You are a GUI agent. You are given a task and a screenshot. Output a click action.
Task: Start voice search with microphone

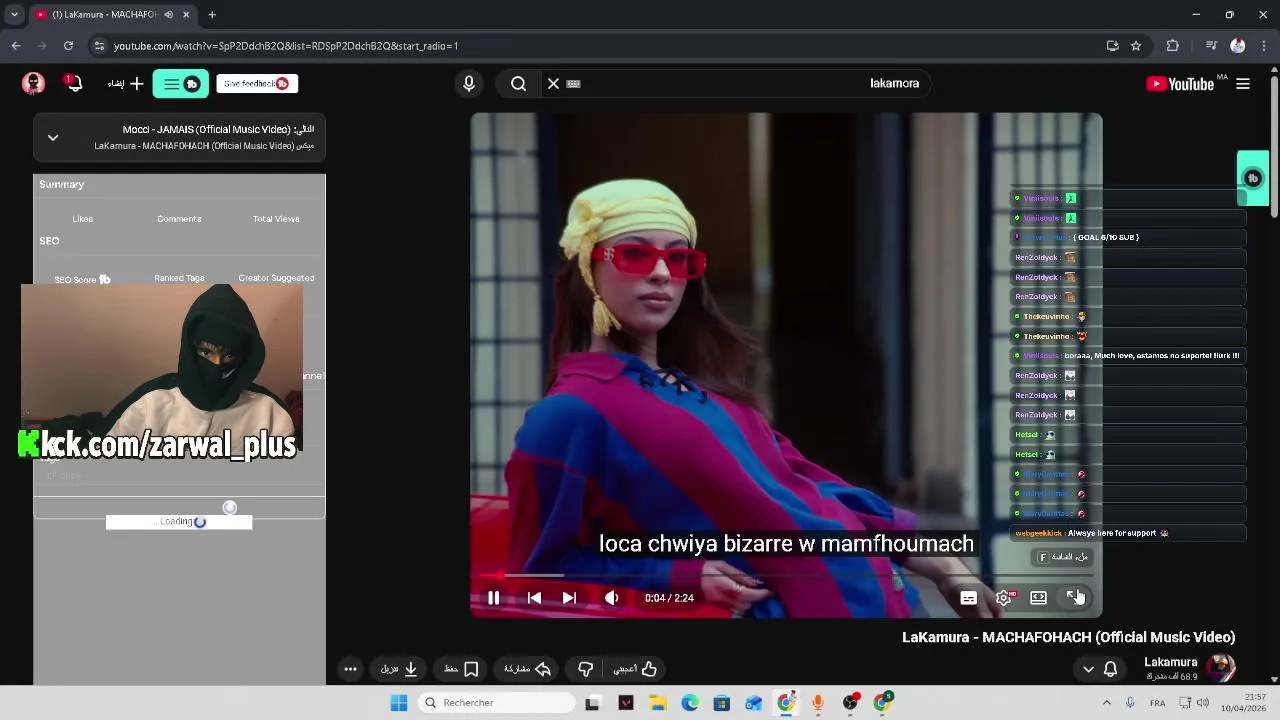(x=469, y=84)
